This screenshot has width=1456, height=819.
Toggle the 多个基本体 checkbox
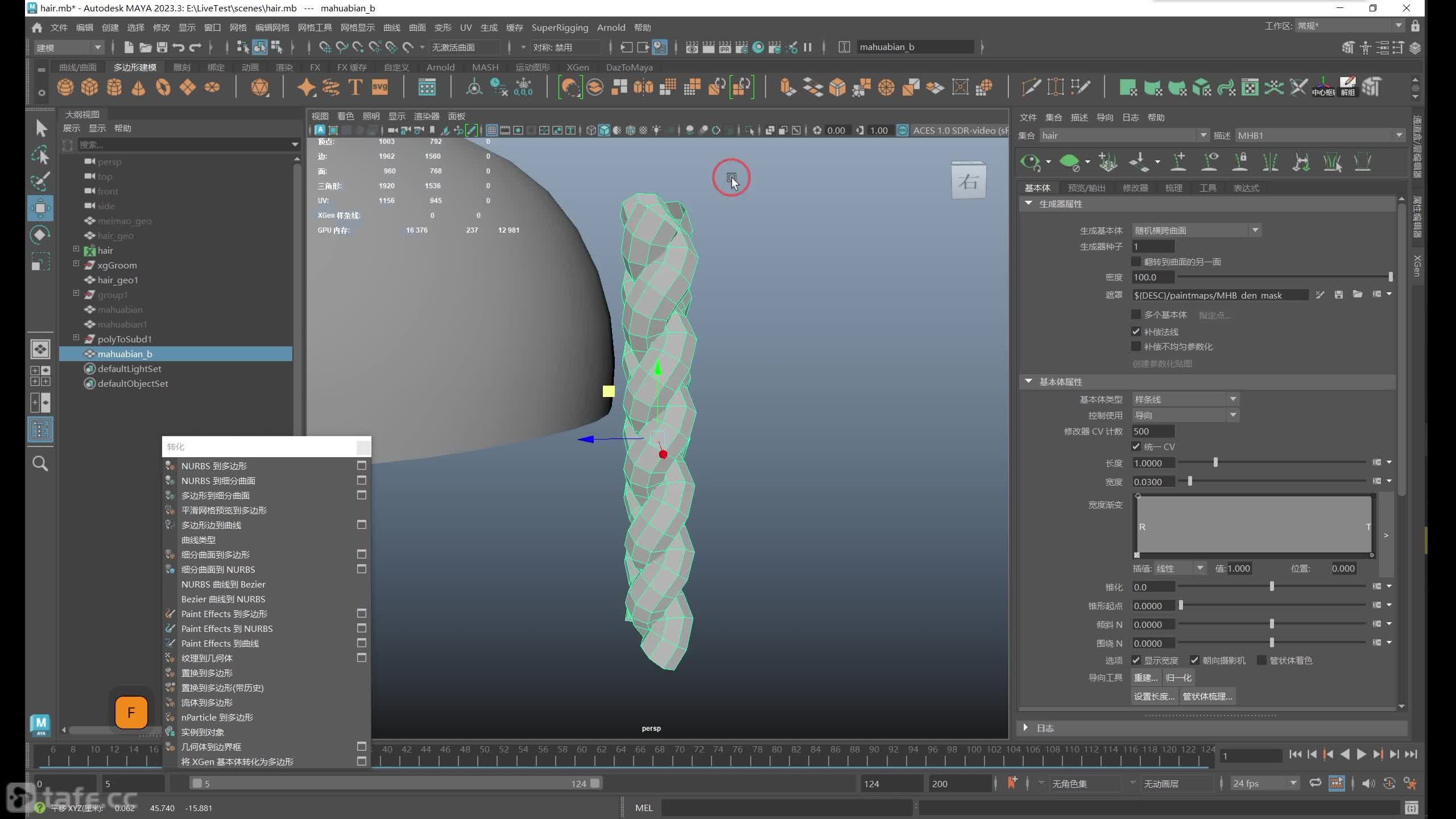tap(1136, 315)
